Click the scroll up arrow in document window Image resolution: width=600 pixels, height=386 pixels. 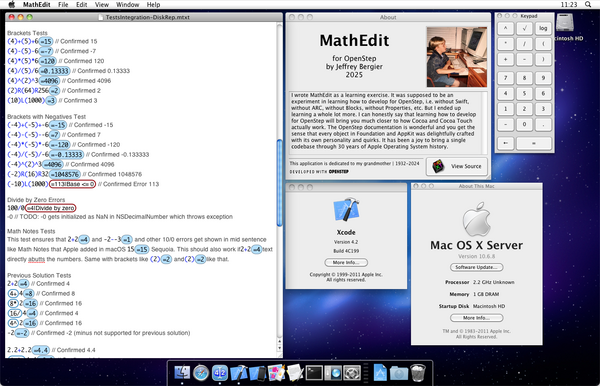pos(279,341)
